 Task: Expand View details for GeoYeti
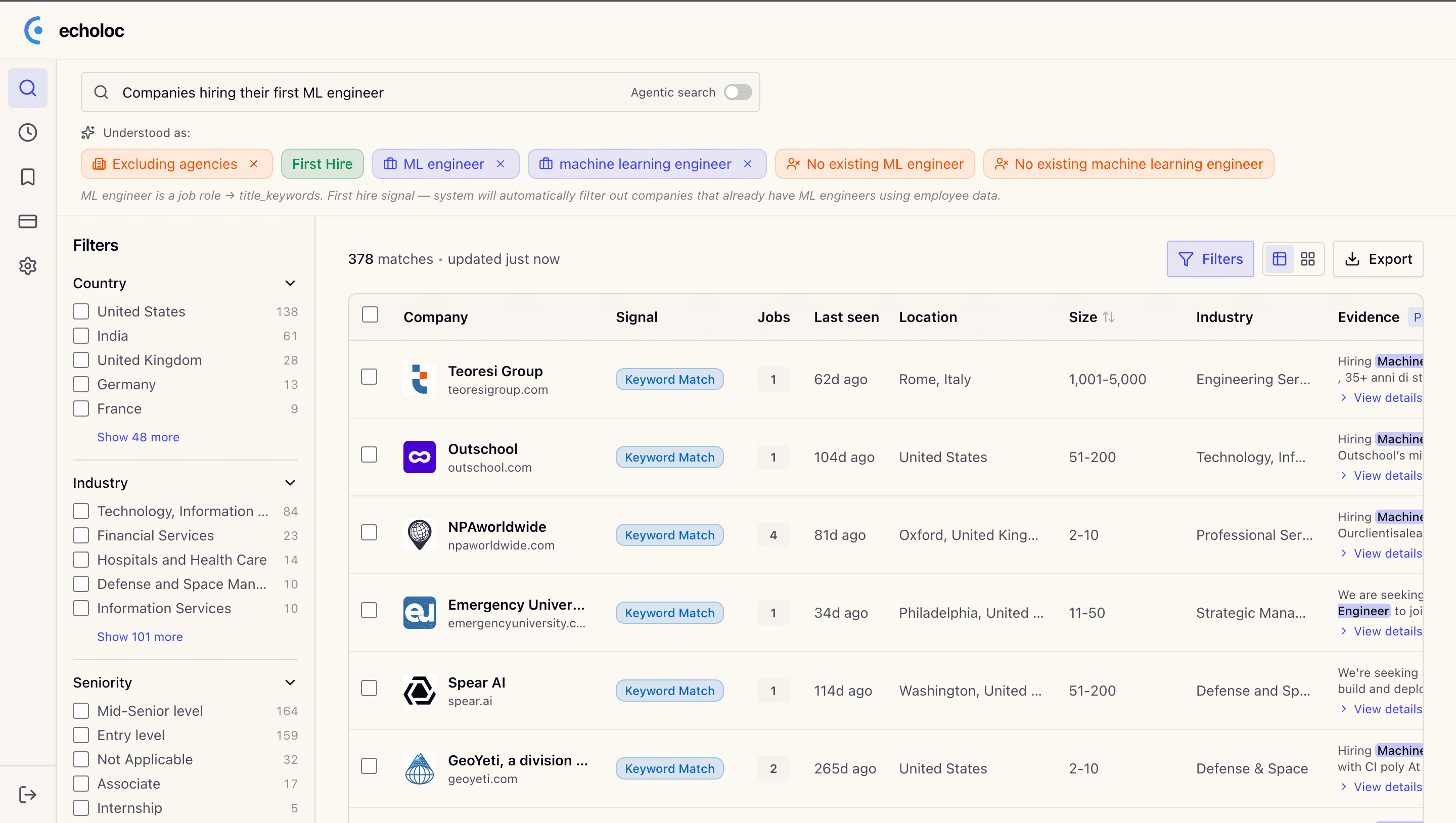(1381, 787)
